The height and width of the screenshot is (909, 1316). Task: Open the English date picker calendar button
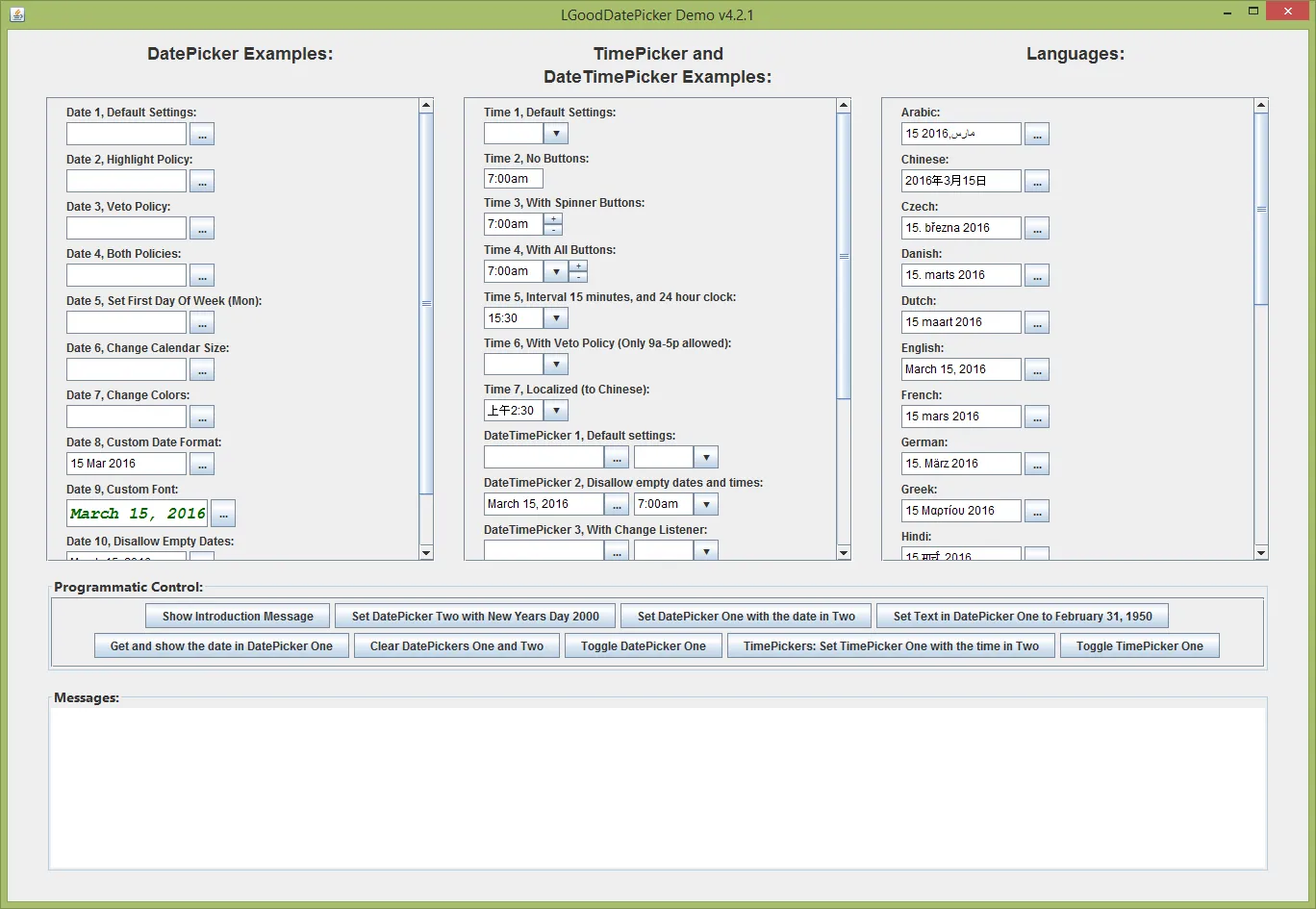tap(1037, 369)
